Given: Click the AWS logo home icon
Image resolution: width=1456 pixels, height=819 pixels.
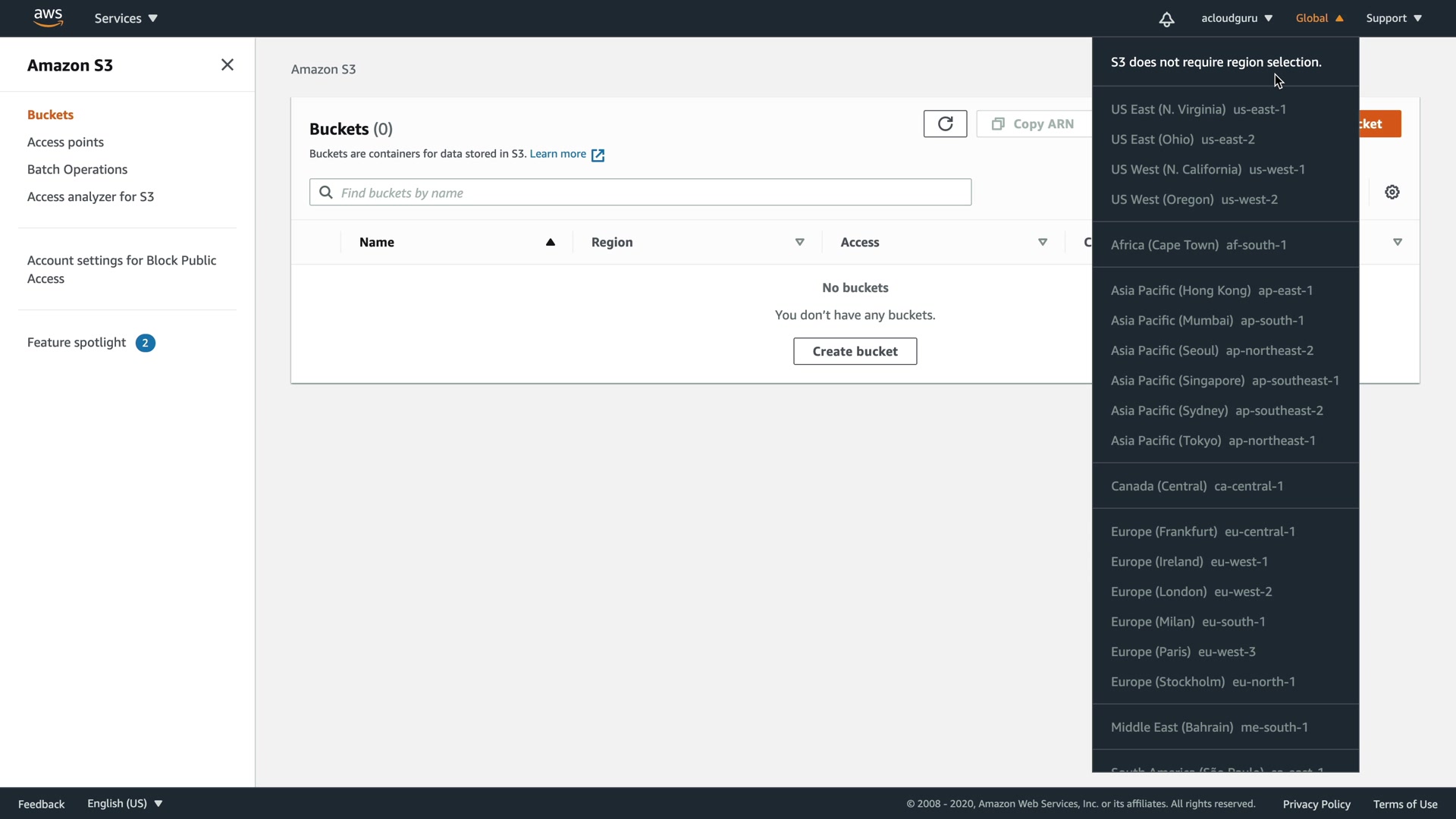Looking at the screenshot, I should point(48,18).
